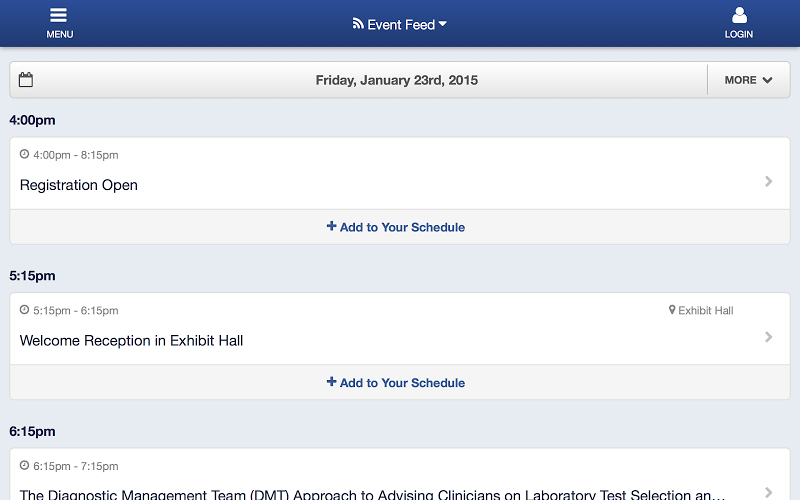Expand the MORE dropdown
Image resolution: width=800 pixels, height=500 pixels.
748,80
